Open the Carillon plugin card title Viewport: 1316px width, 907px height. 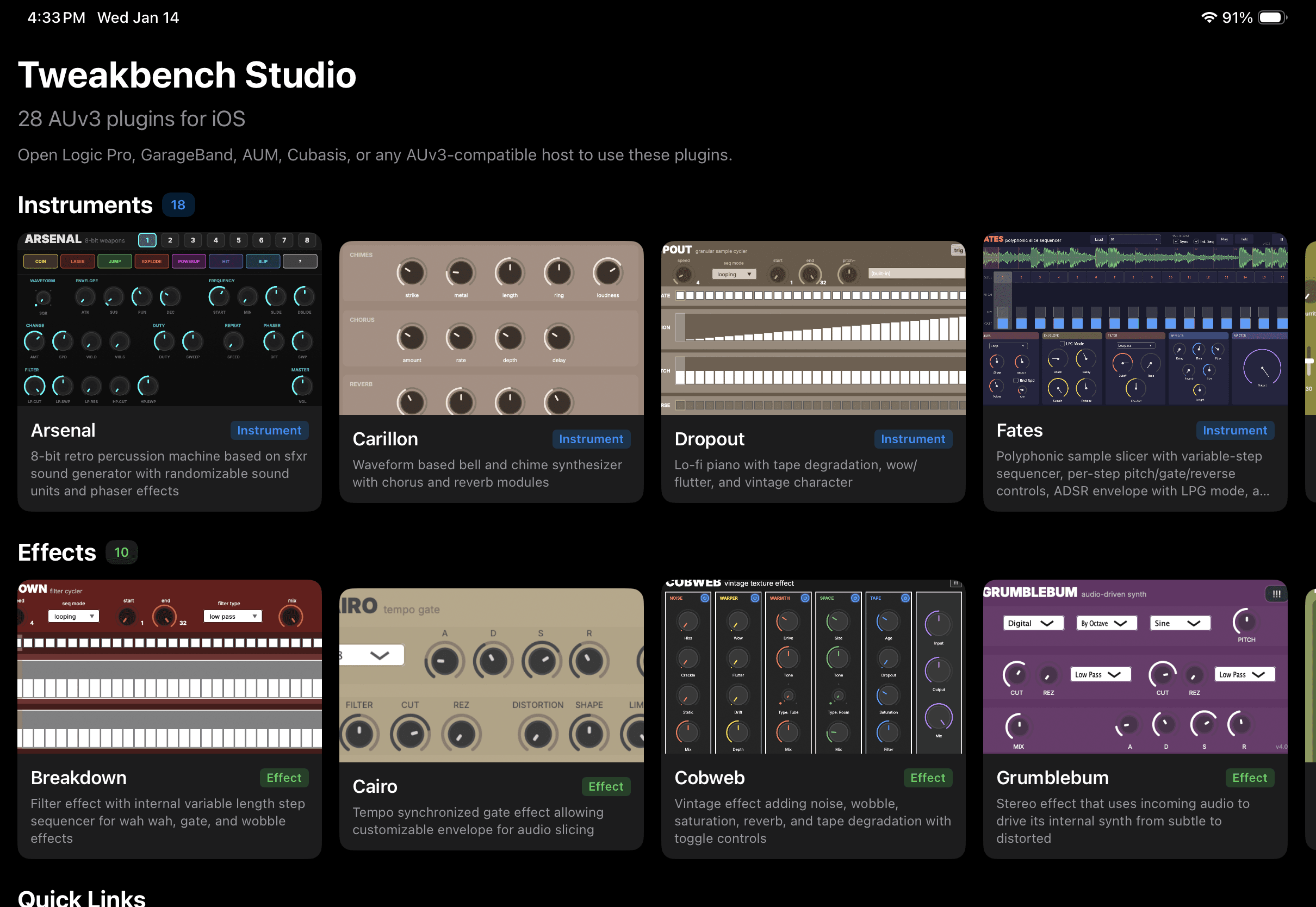[385, 439]
